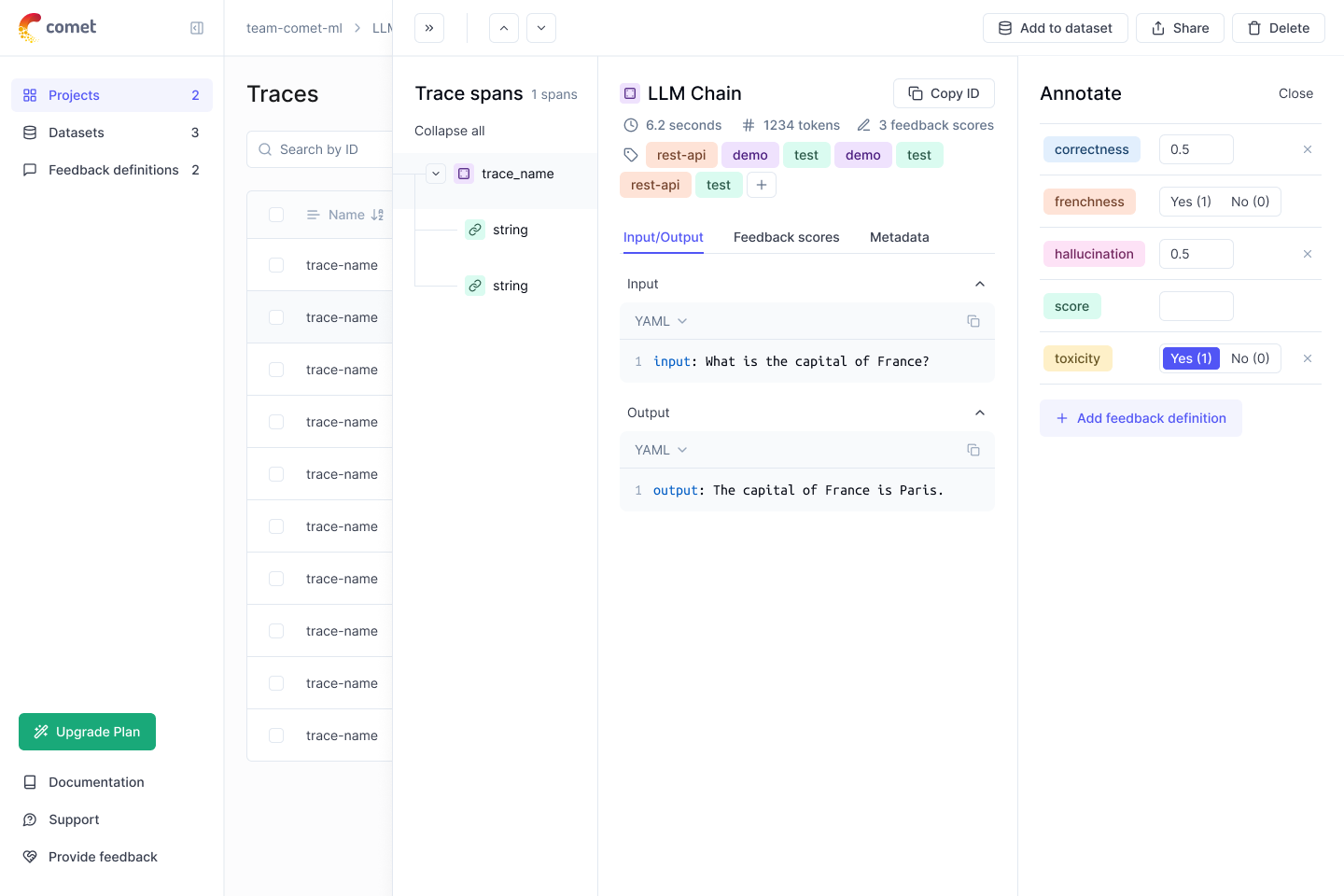Open the Metadata tab
Viewport: 1344px width, 896px height.
[899, 237]
